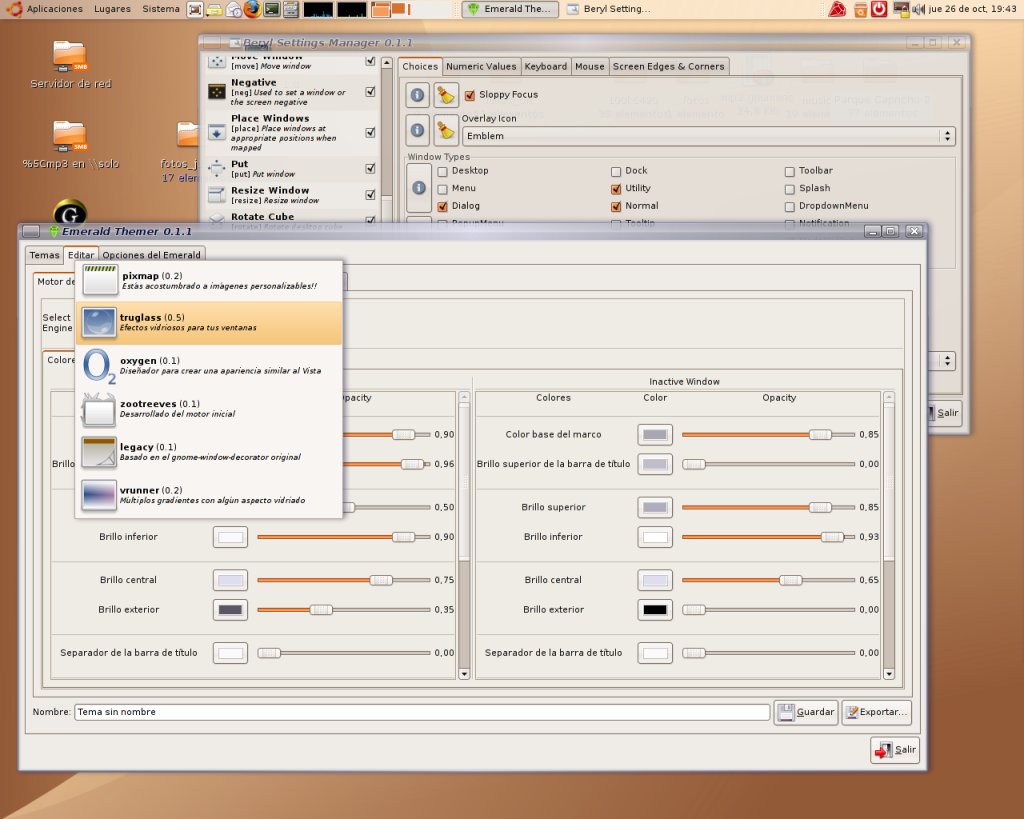Switch to Opciones del Emerald tab
Viewport: 1024px width, 819px height.
coord(152,255)
